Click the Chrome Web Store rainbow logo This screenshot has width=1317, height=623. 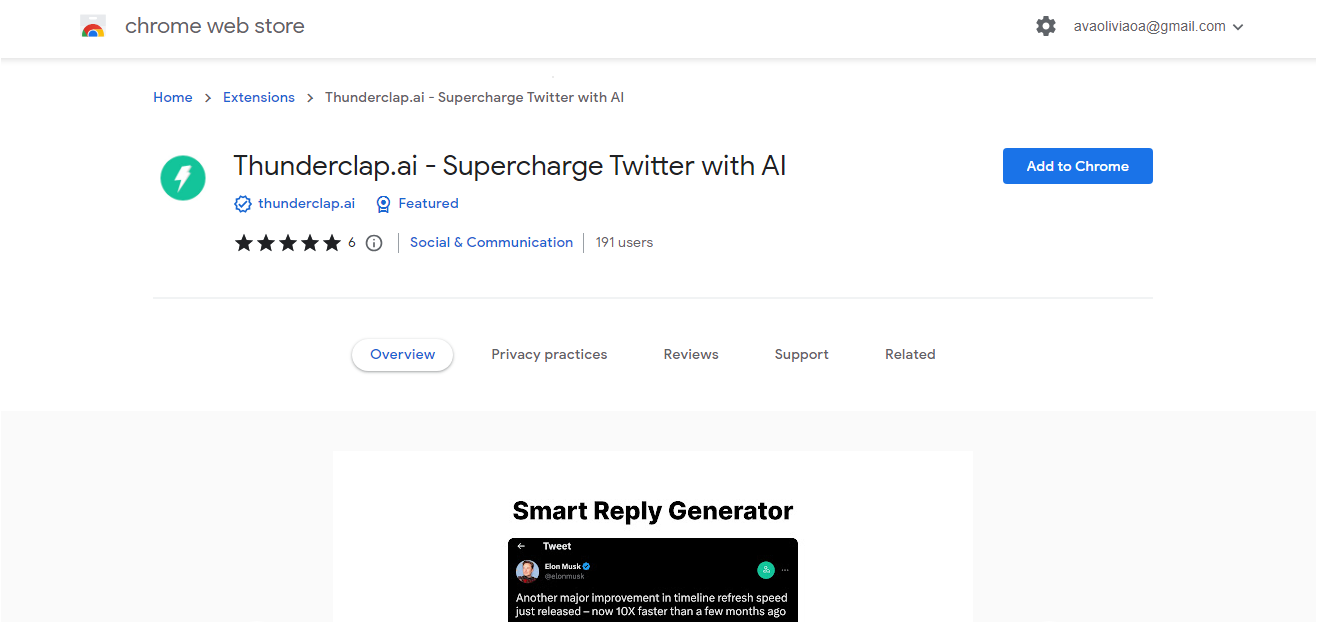(x=93, y=27)
